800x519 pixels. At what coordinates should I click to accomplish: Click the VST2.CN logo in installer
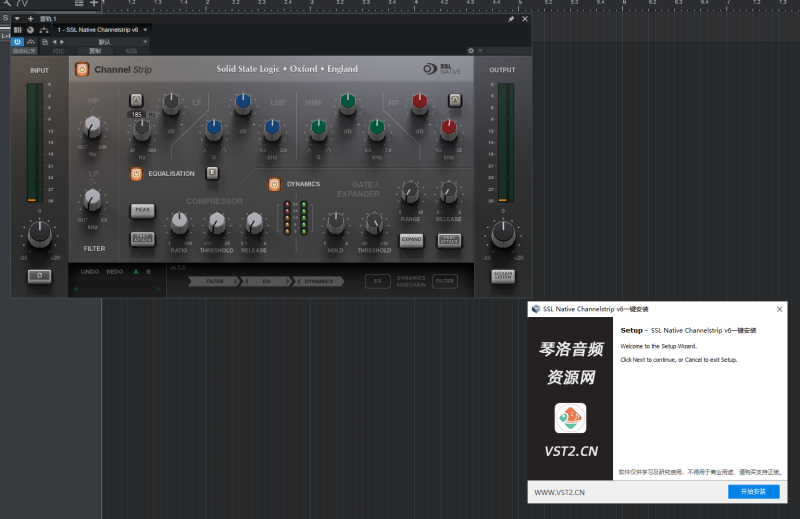coord(570,417)
